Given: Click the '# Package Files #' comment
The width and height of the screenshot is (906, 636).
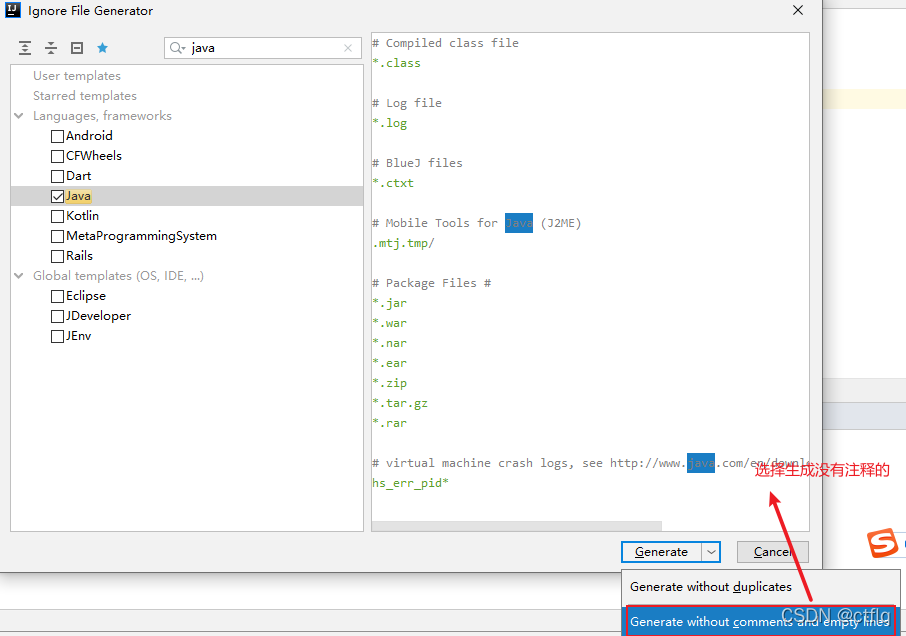Looking at the screenshot, I should point(432,283).
